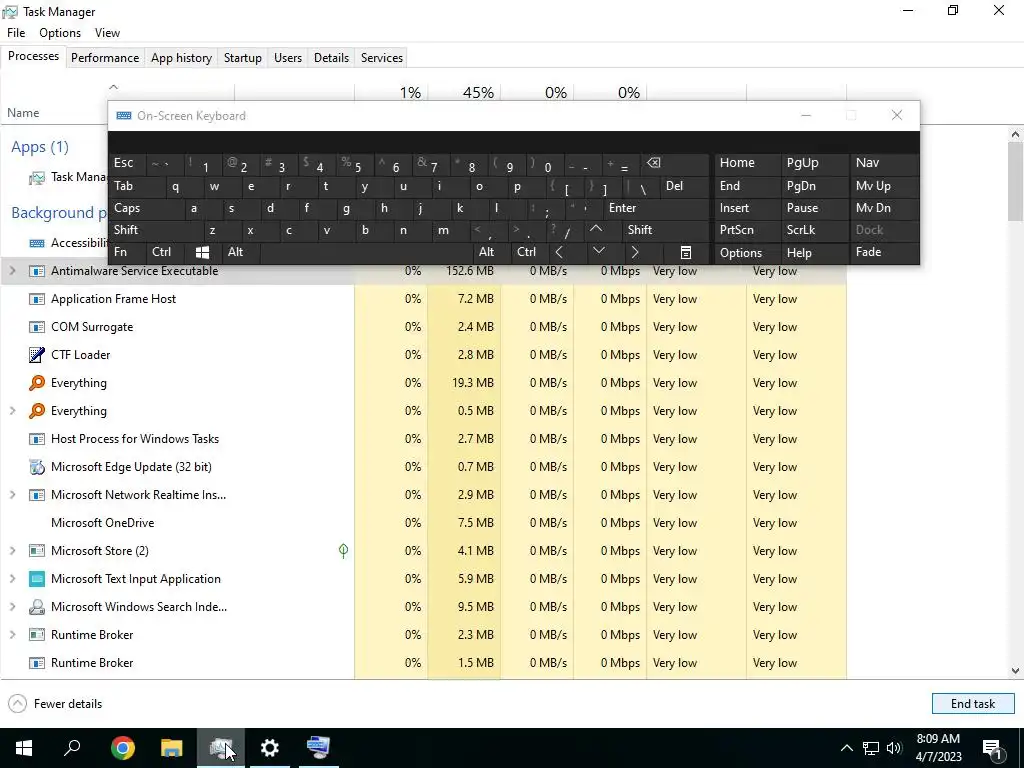Open Settings gear from the taskbar
The width and height of the screenshot is (1024, 768).
pos(270,748)
